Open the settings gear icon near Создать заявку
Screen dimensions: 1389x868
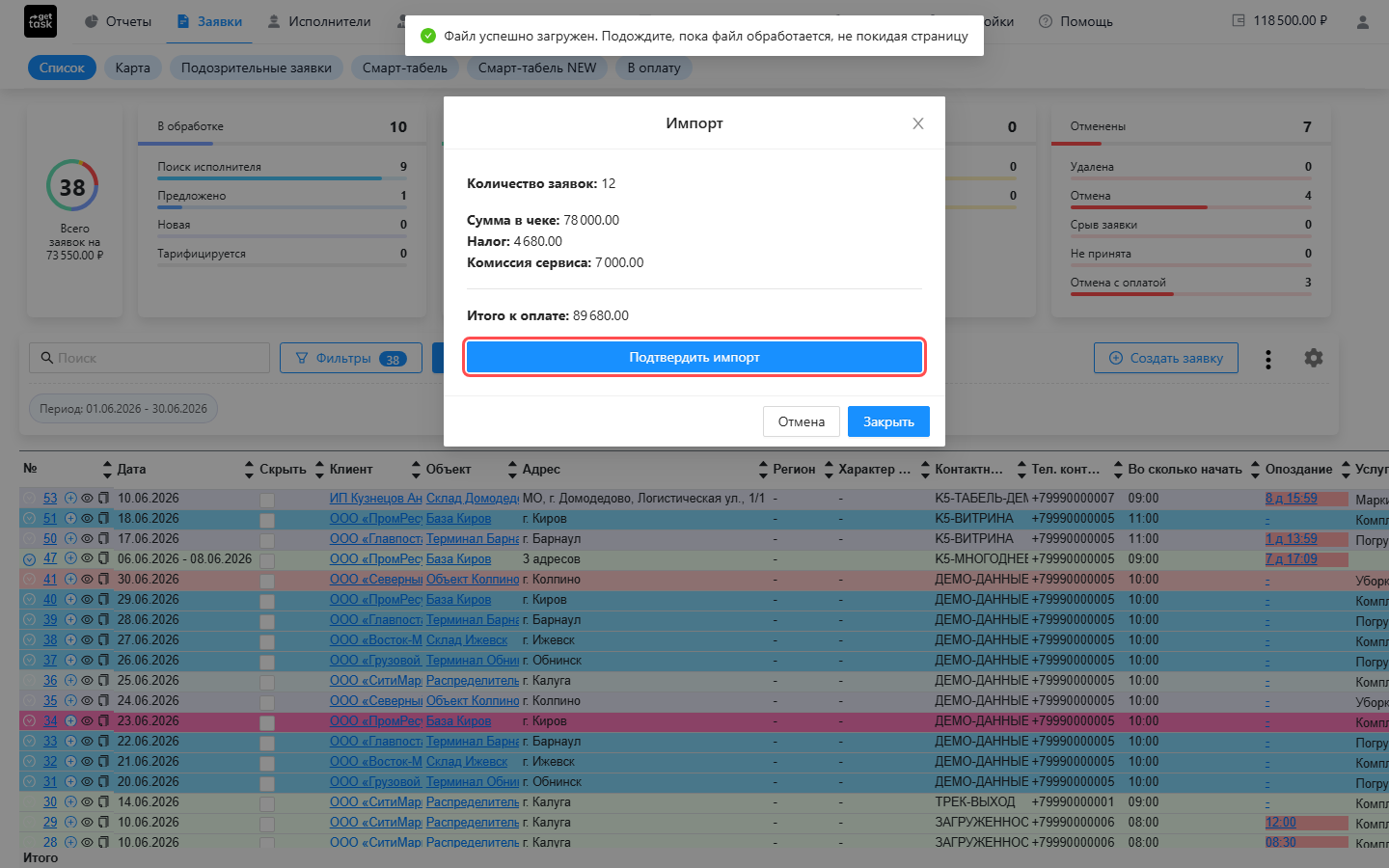click(1314, 358)
